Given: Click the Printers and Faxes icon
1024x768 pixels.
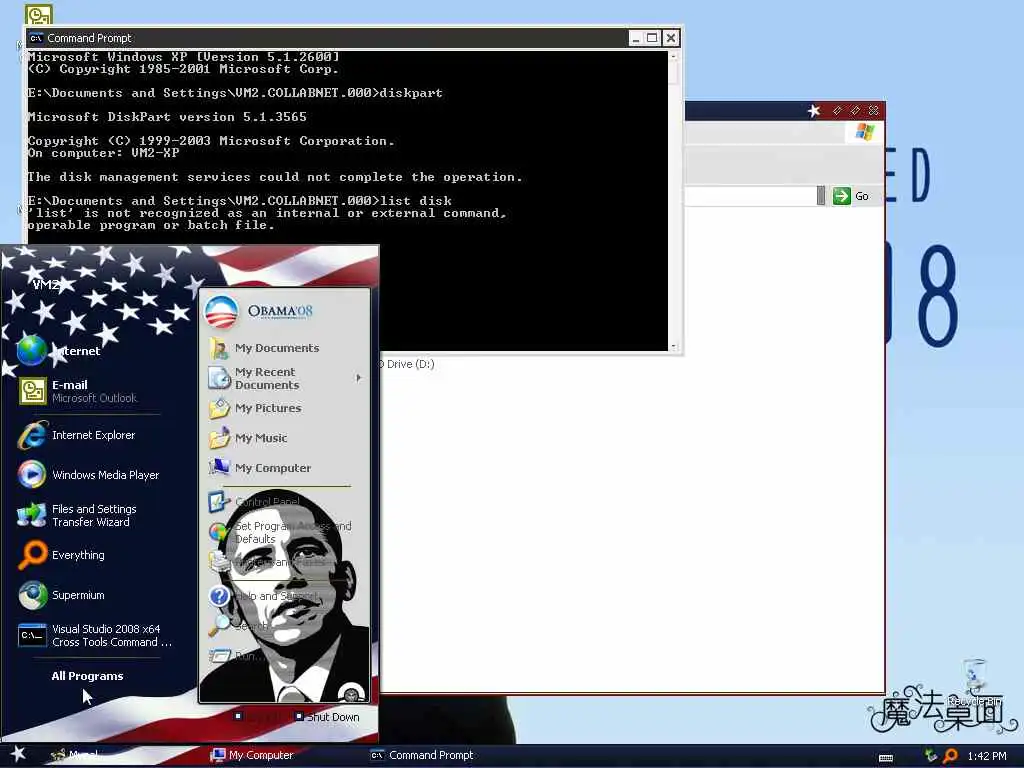Looking at the screenshot, I should 219,561.
